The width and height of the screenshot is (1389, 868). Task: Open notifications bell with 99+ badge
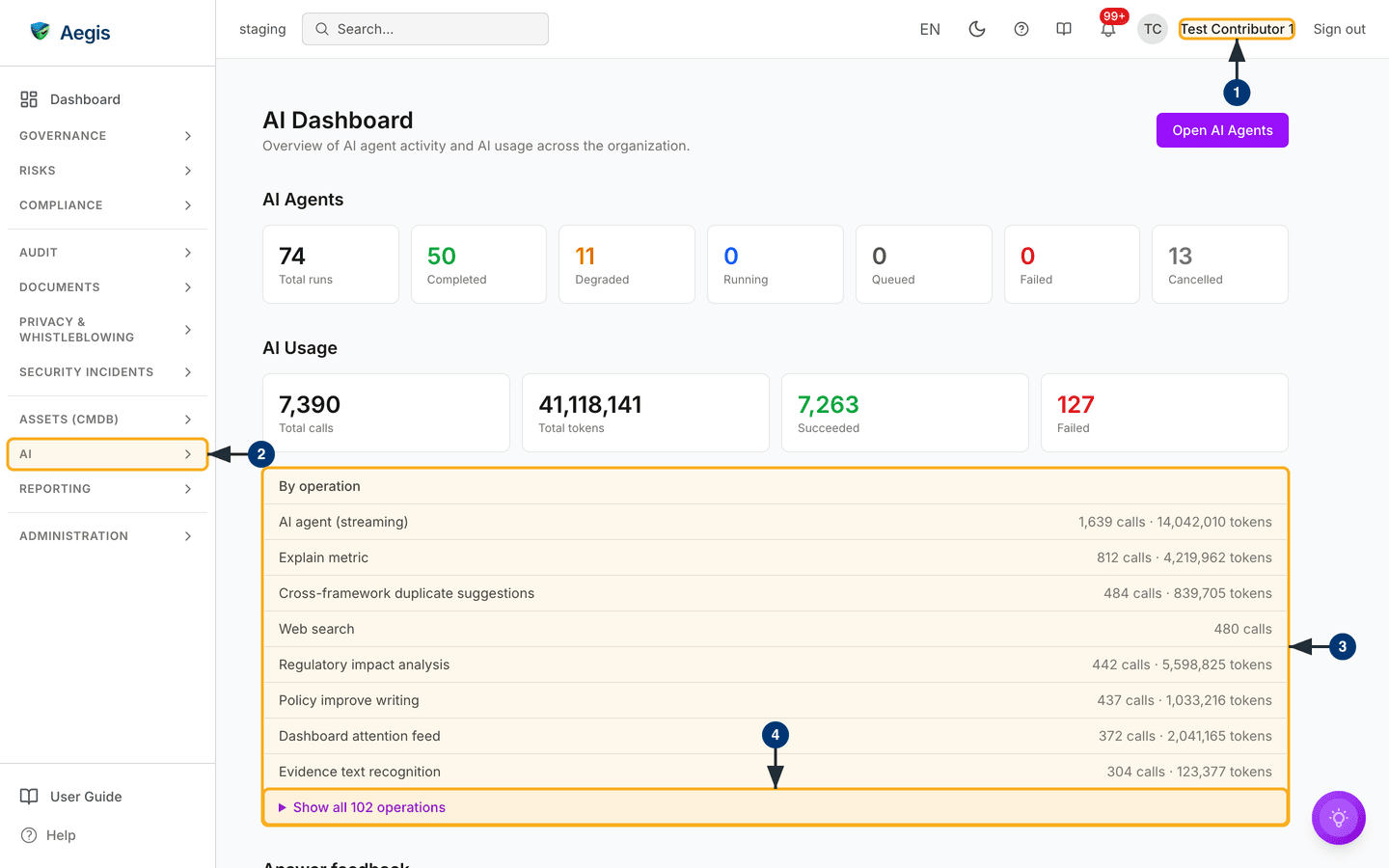click(1108, 29)
